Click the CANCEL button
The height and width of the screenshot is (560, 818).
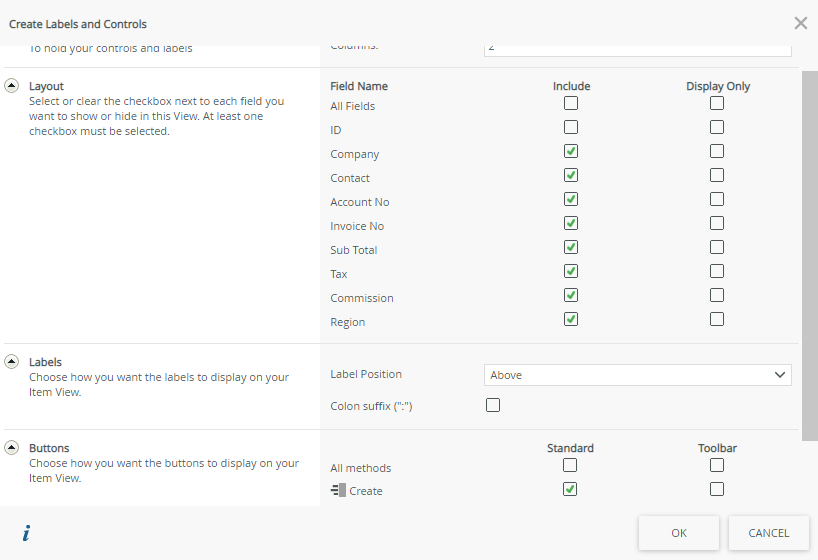click(768, 533)
